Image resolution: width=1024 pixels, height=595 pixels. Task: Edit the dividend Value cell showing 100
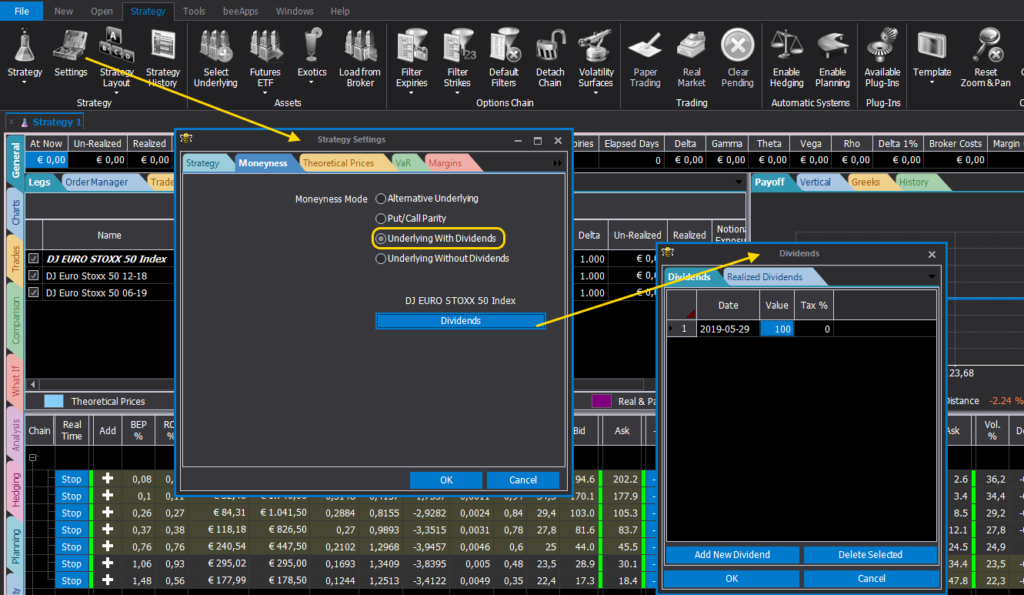pyautogui.click(x=776, y=328)
